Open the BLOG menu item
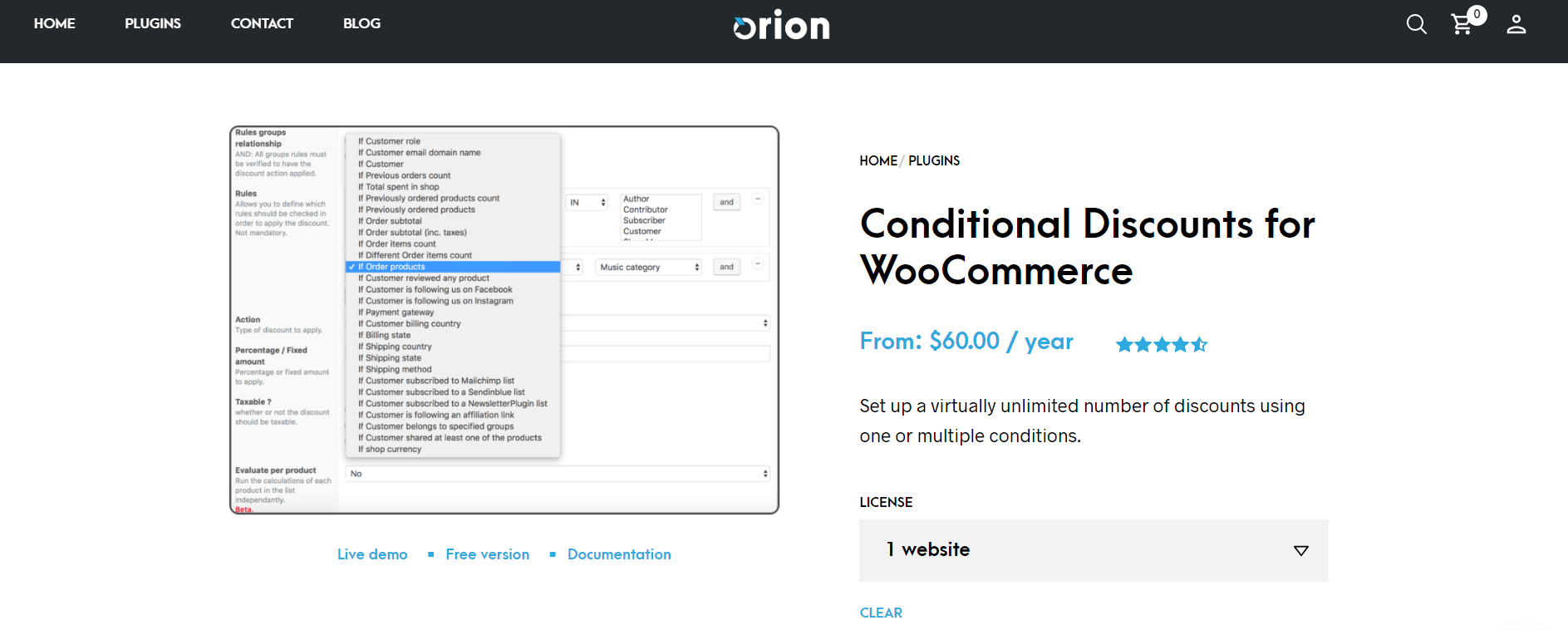Image resolution: width=1568 pixels, height=630 pixels. 361,23
